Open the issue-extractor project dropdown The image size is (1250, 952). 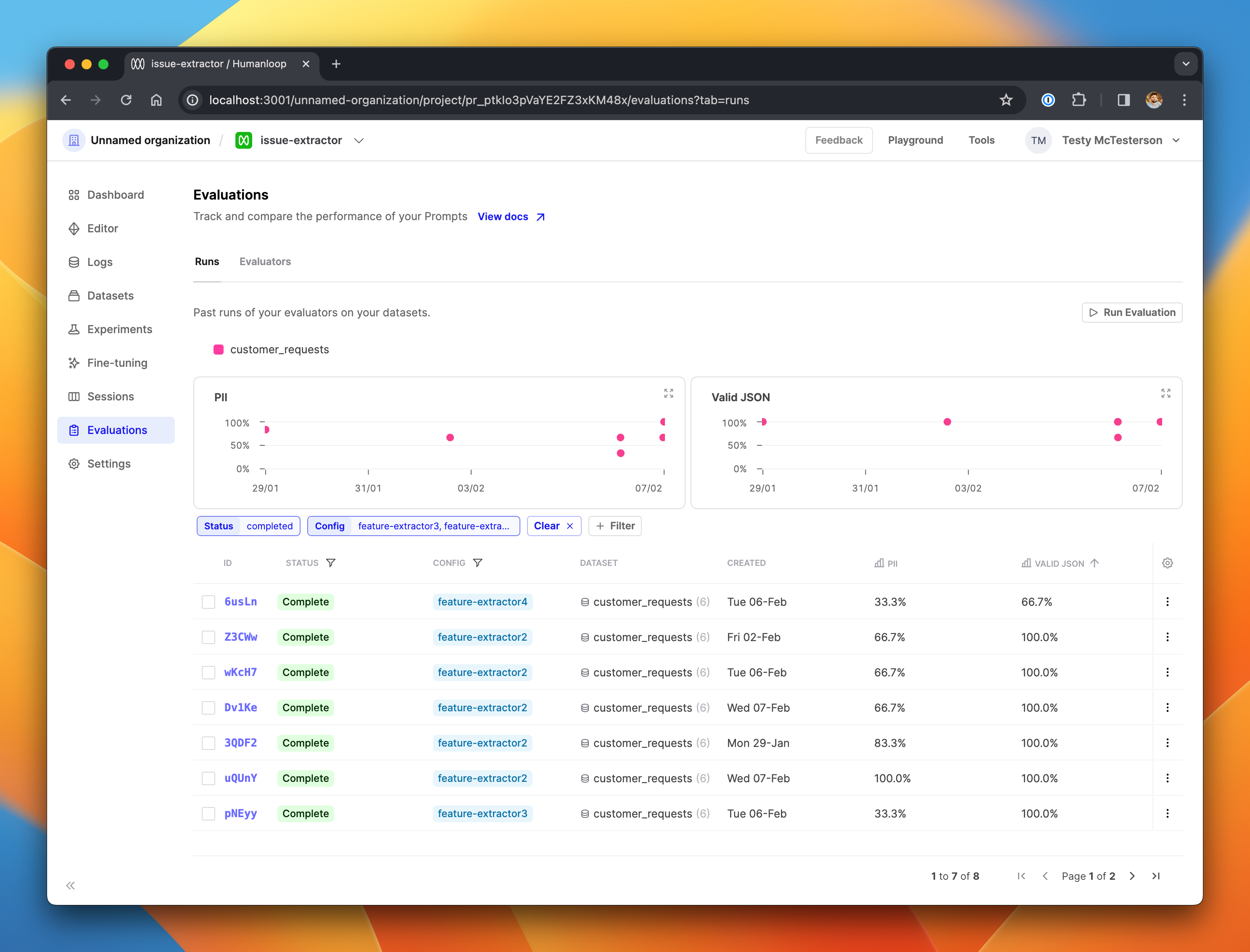point(359,141)
